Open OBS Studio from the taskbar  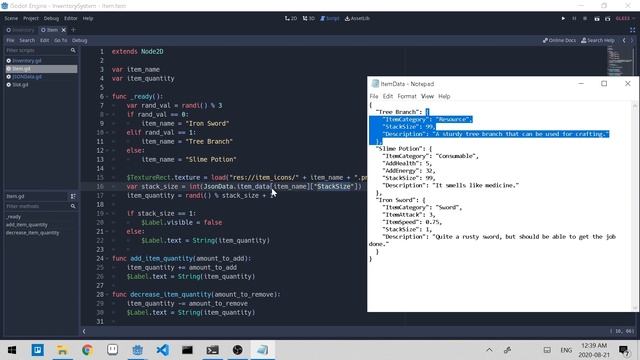pos(238,350)
